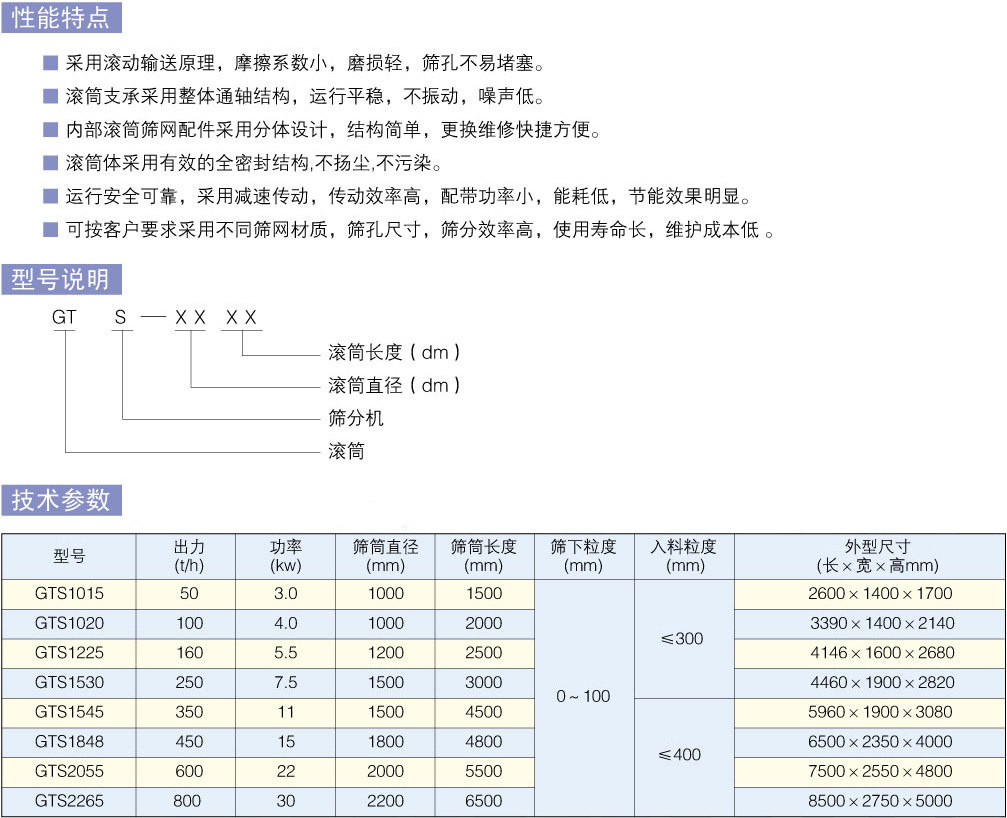Click the 筛分机 label
Viewport: 1007px width, 818px height.
[355, 418]
